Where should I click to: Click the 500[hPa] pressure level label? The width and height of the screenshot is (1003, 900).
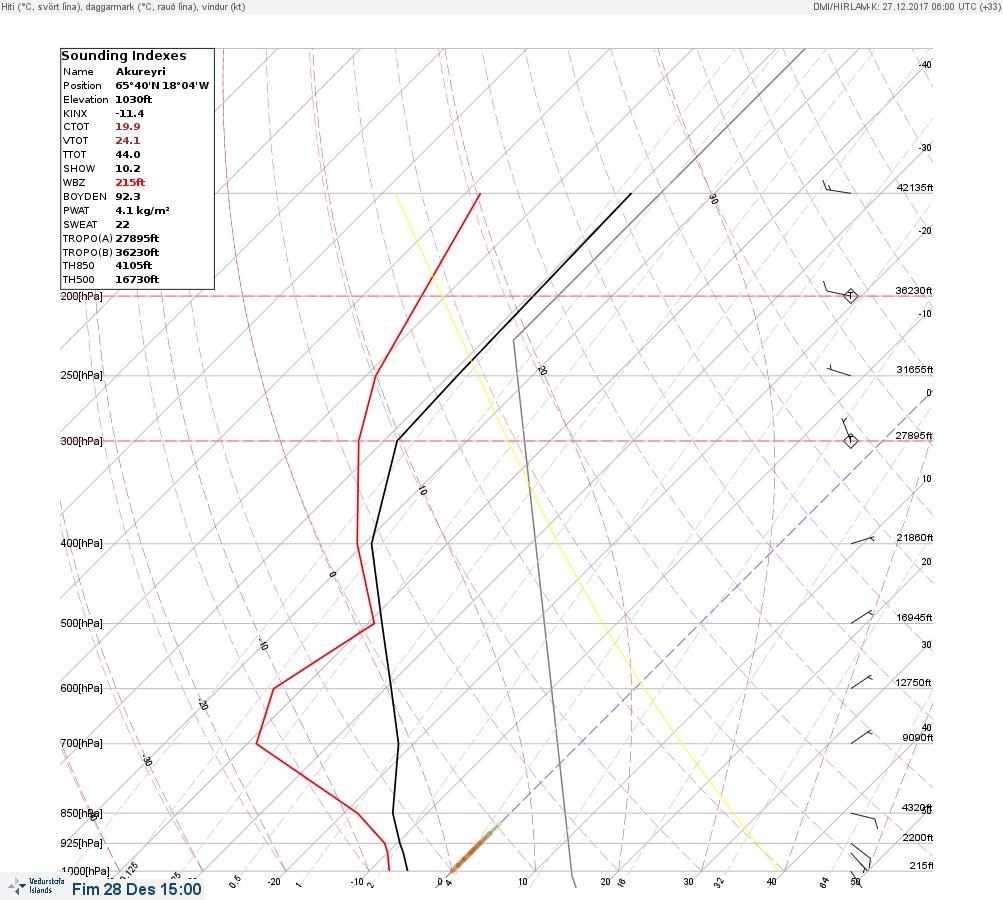pos(81,623)
